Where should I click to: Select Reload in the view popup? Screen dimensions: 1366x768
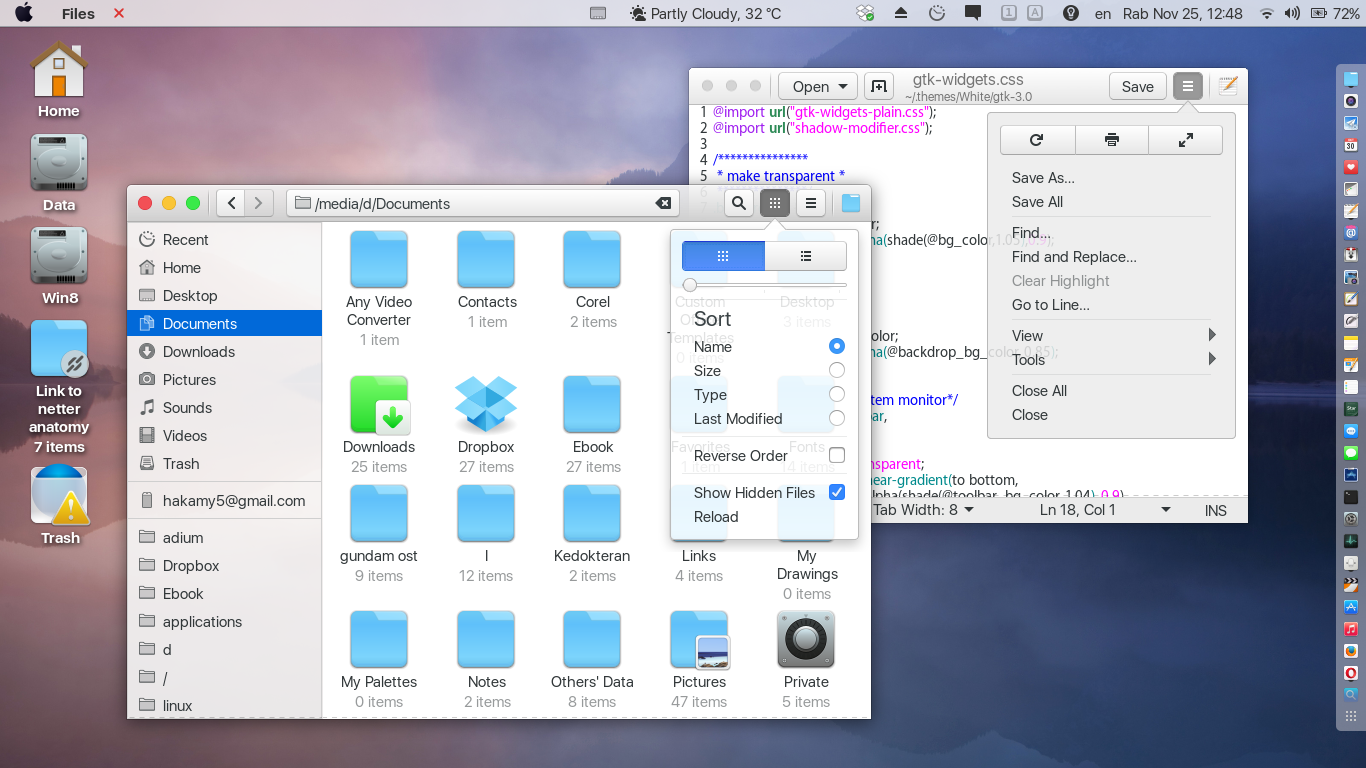point(716,517)
